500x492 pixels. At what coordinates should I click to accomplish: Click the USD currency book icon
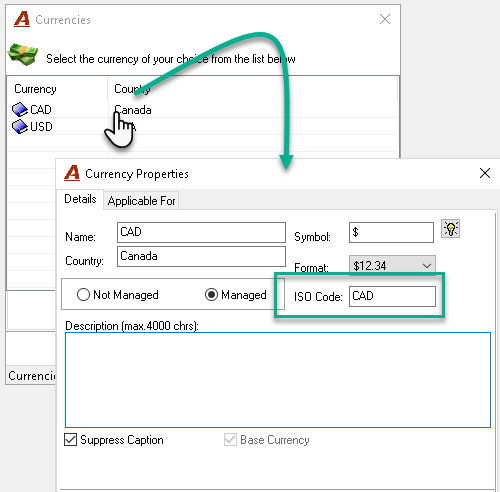(x=20, y=127)
